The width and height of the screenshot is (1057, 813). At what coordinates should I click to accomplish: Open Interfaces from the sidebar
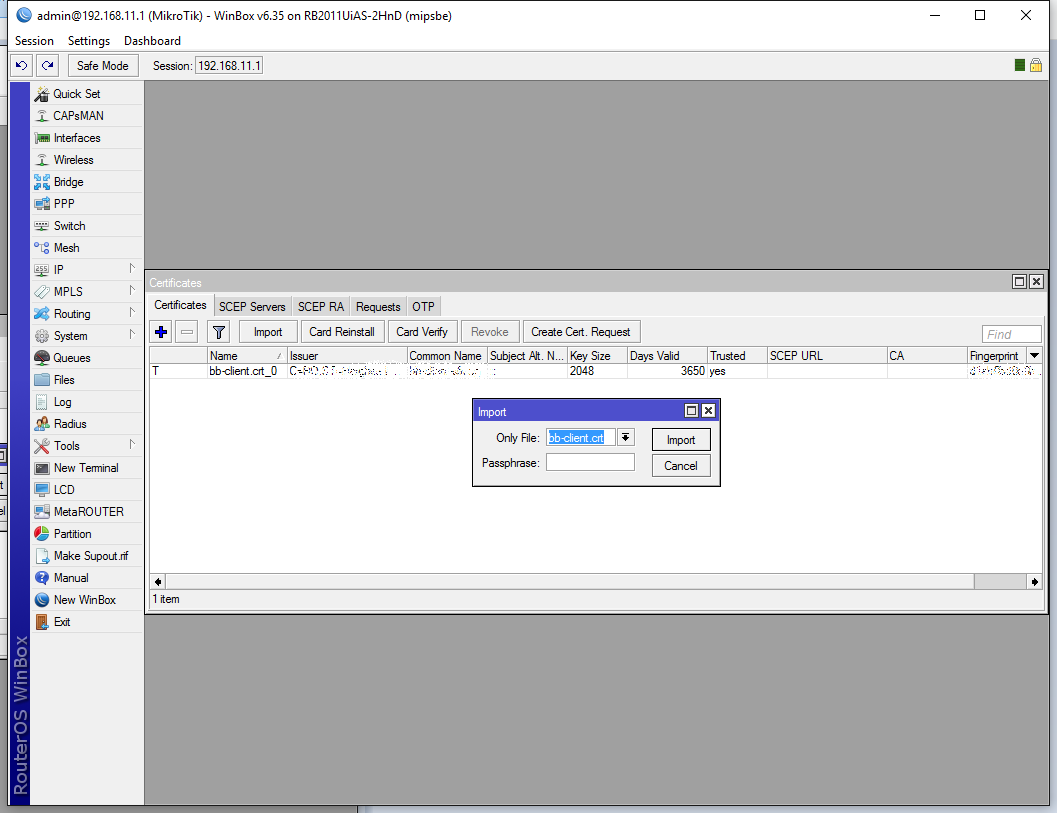[88, 138]
